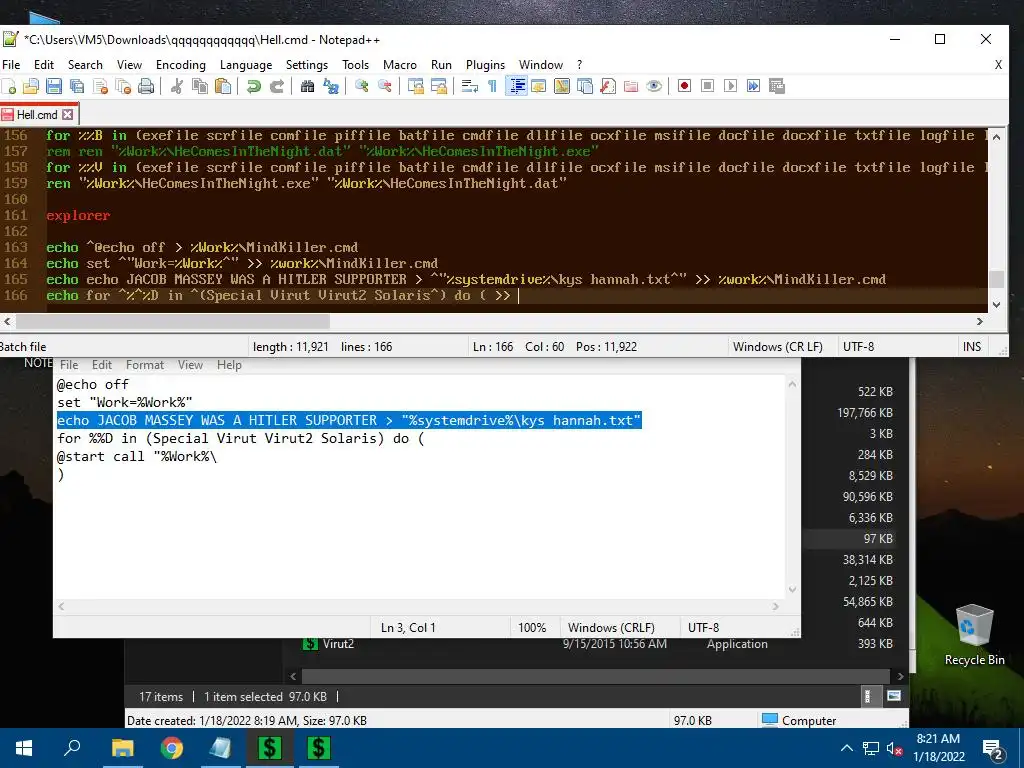
Task: Click the Paste clipboard icon
Action: pos(223,86)
